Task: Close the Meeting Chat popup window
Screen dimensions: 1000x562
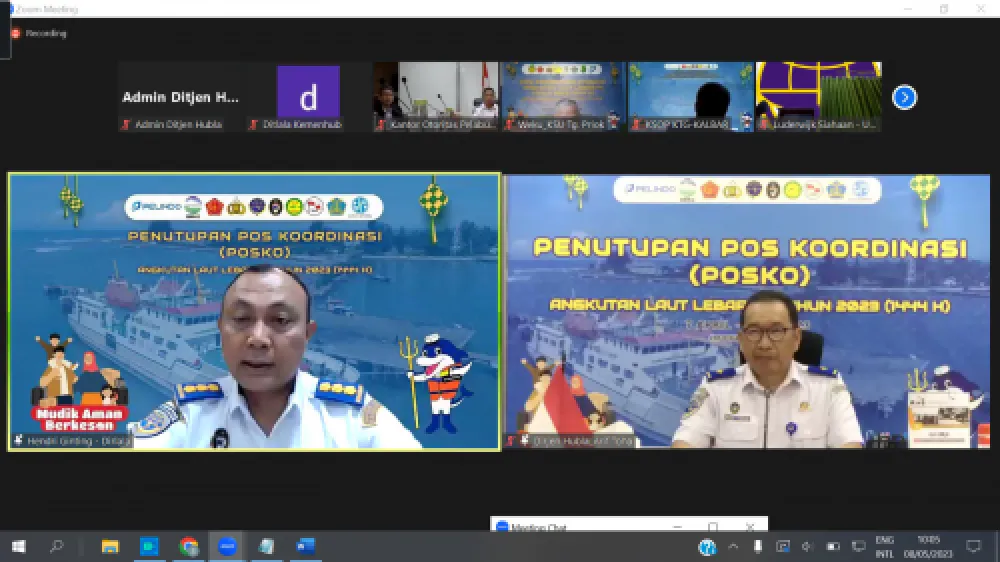Action: 750,527
